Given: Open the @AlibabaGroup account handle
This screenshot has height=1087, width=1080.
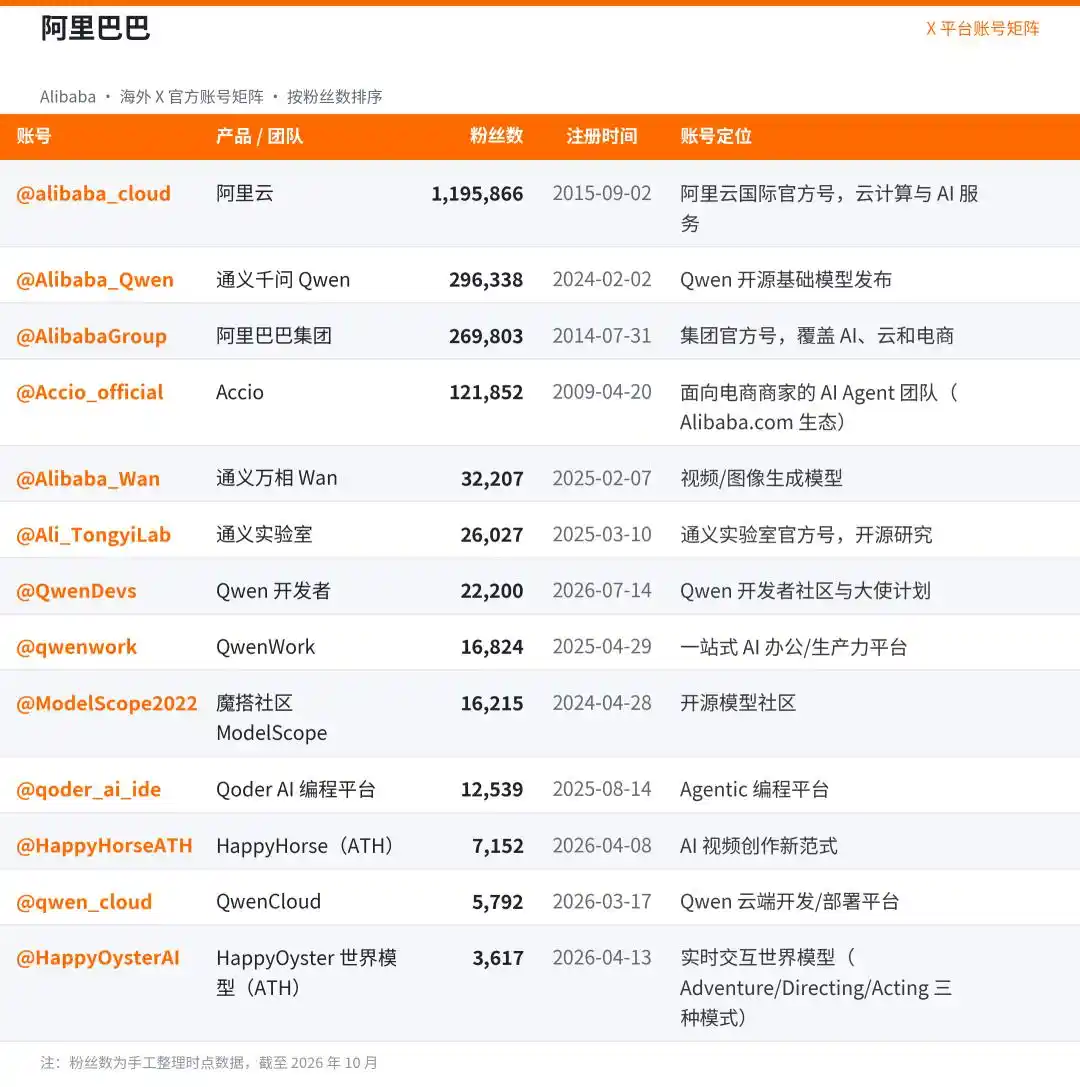Looking at the screenshot, I should [x=92, y=336].
